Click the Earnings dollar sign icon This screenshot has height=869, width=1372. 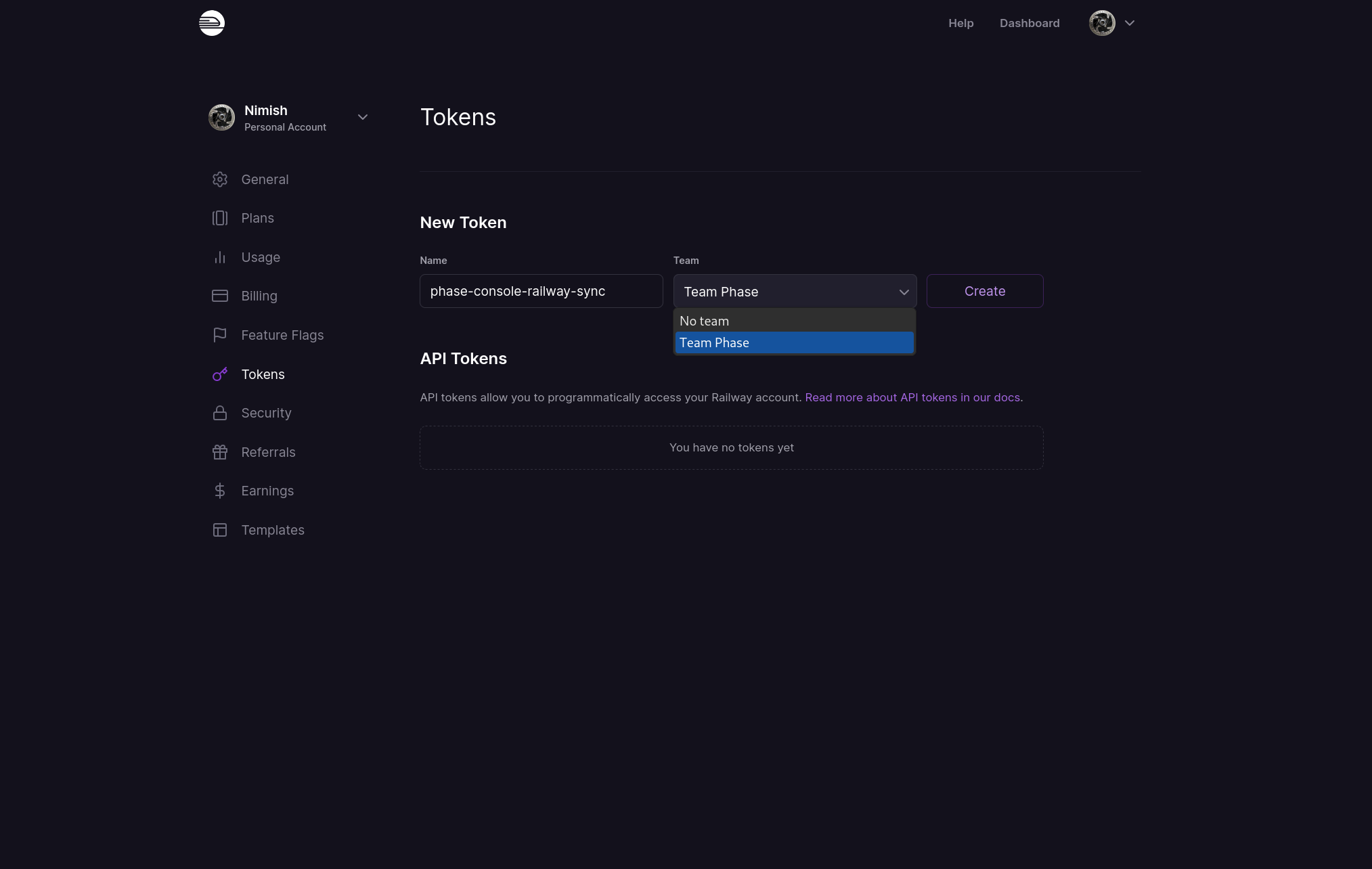click(220, 491)
